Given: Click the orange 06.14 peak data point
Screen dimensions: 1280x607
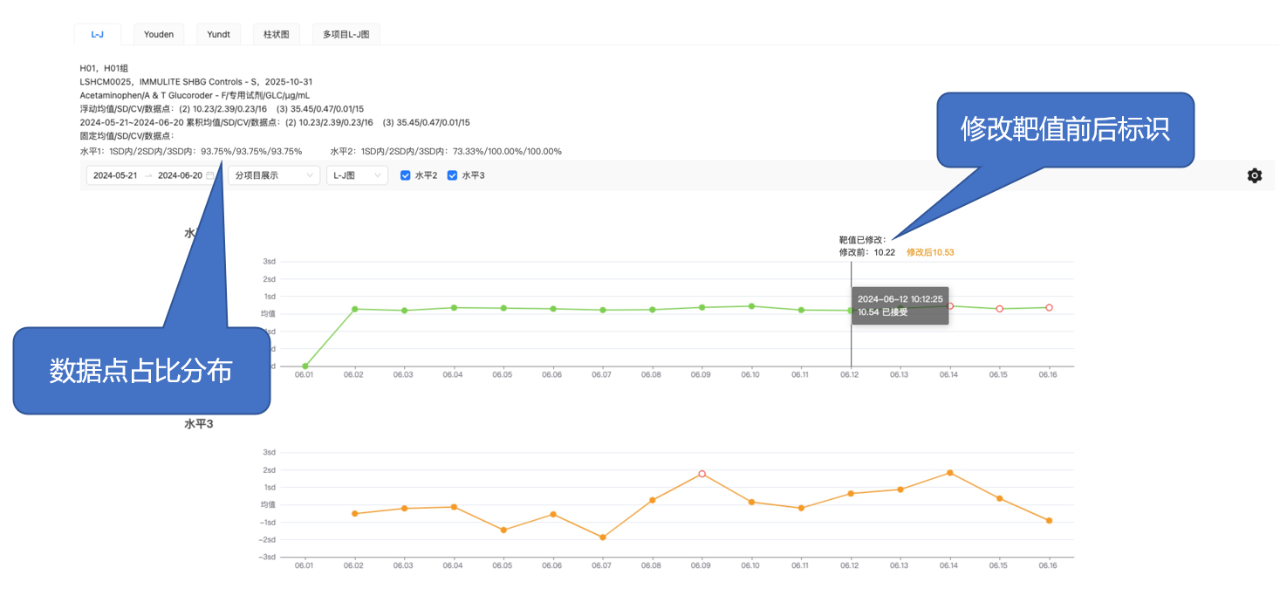Looking at the screenshot, I should click(x=949, y=473).
